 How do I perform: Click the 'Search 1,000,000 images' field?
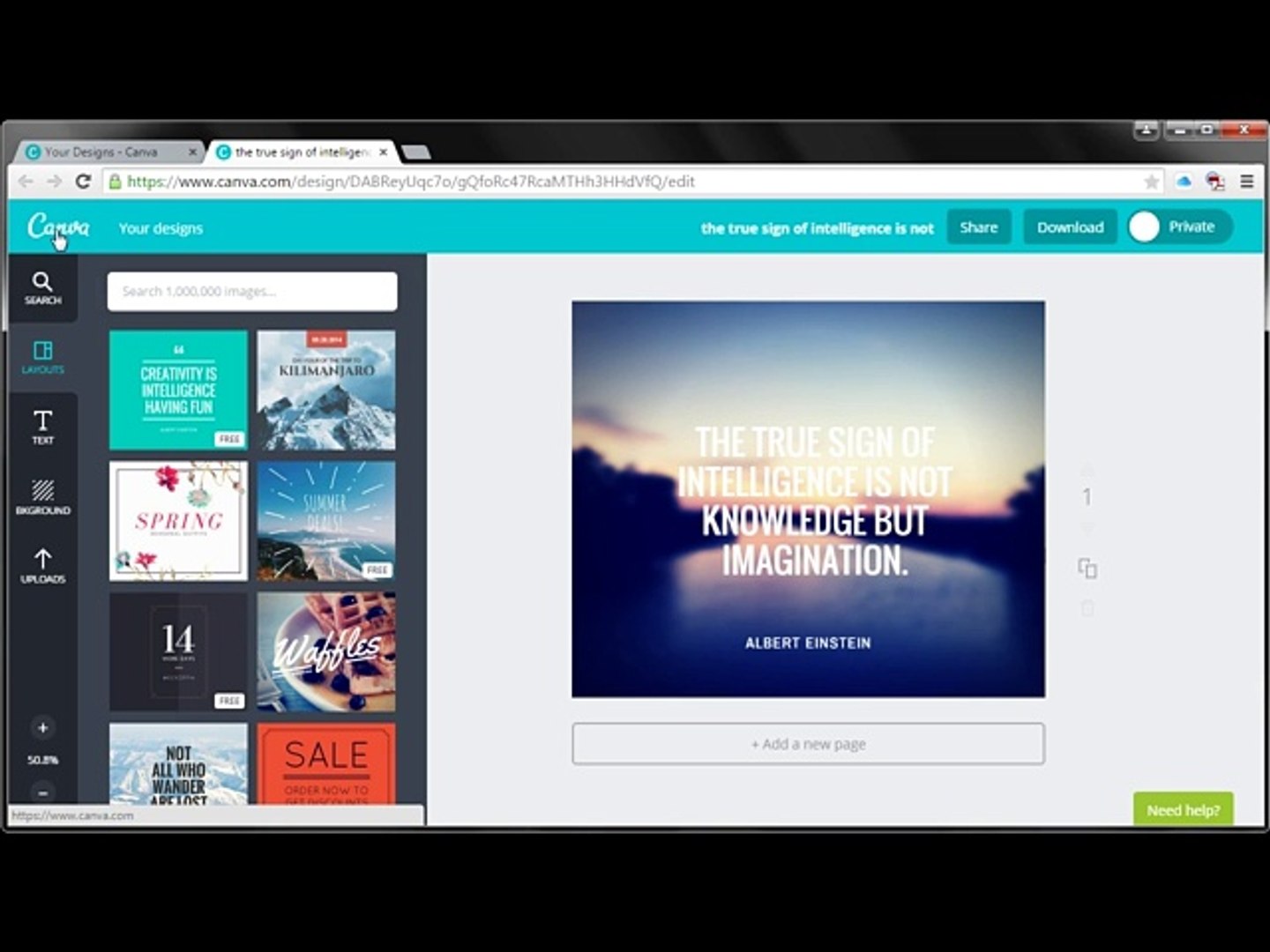[252, 291]
